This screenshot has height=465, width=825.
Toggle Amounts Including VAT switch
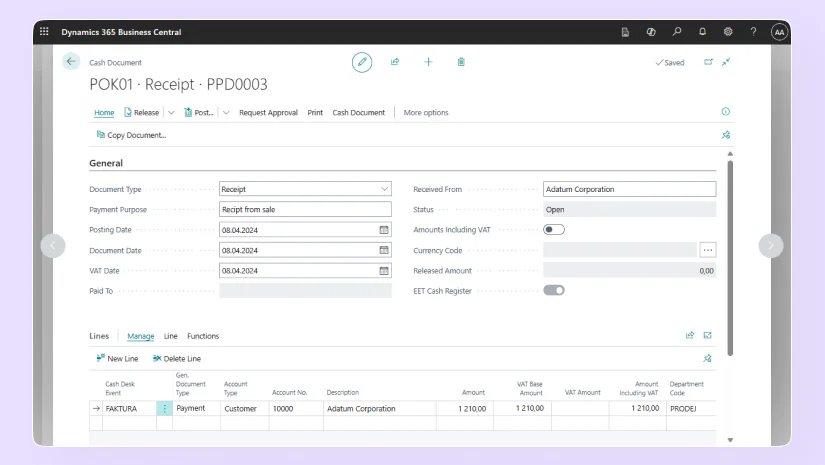554,230
